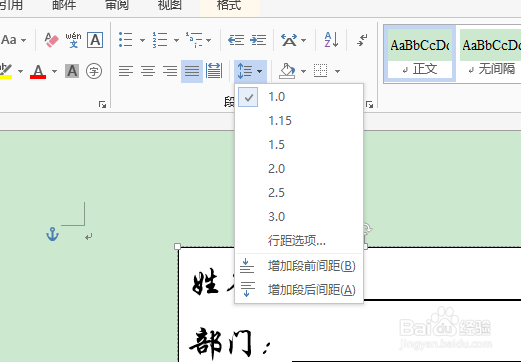Apply red font color
Image resolution: width=521 pixels, height=362 pixels.
38,71
